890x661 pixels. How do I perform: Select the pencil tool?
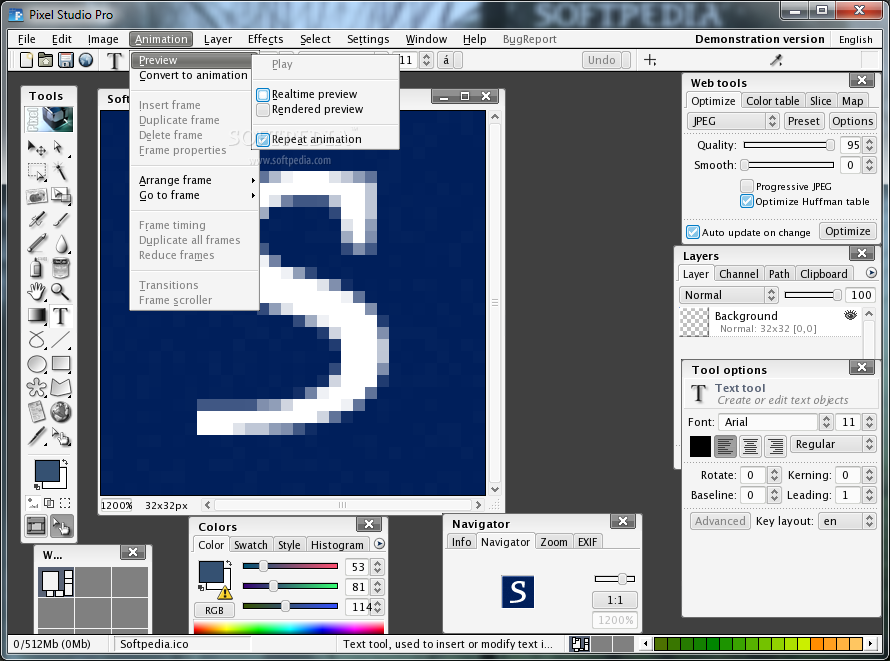click(x=37, y=243)
